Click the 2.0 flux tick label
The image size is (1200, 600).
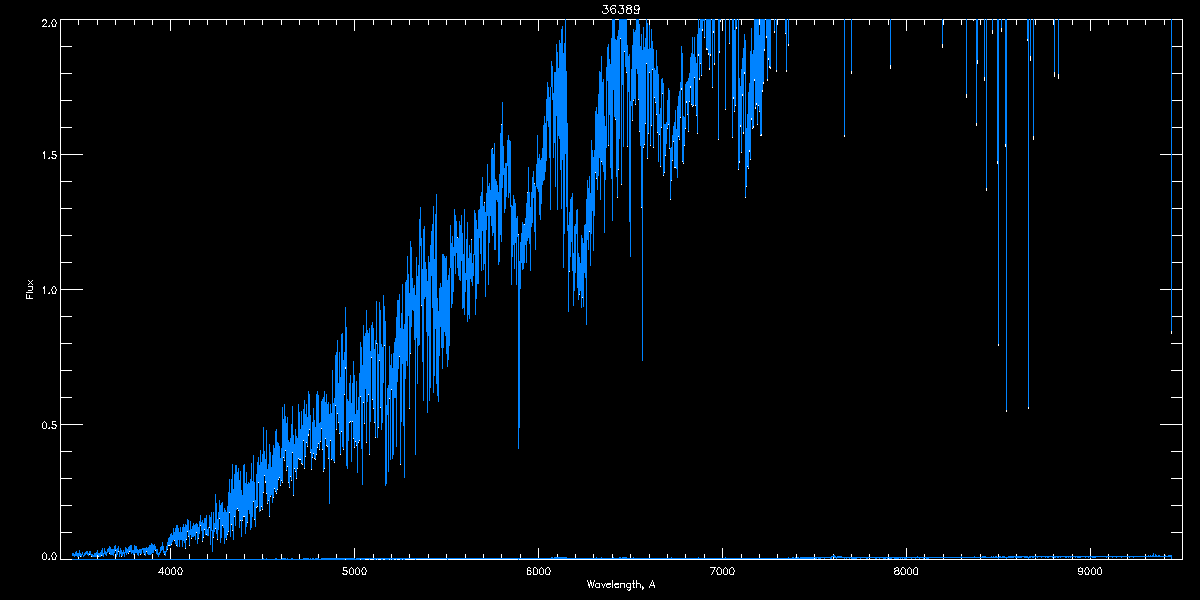pyautogui.click(x=47, y=22)
